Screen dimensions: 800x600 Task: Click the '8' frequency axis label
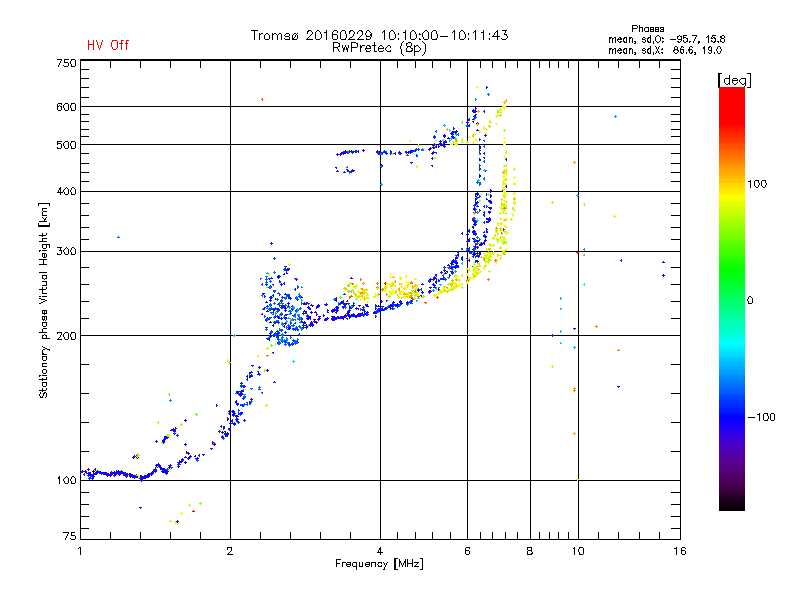point(530,551)
